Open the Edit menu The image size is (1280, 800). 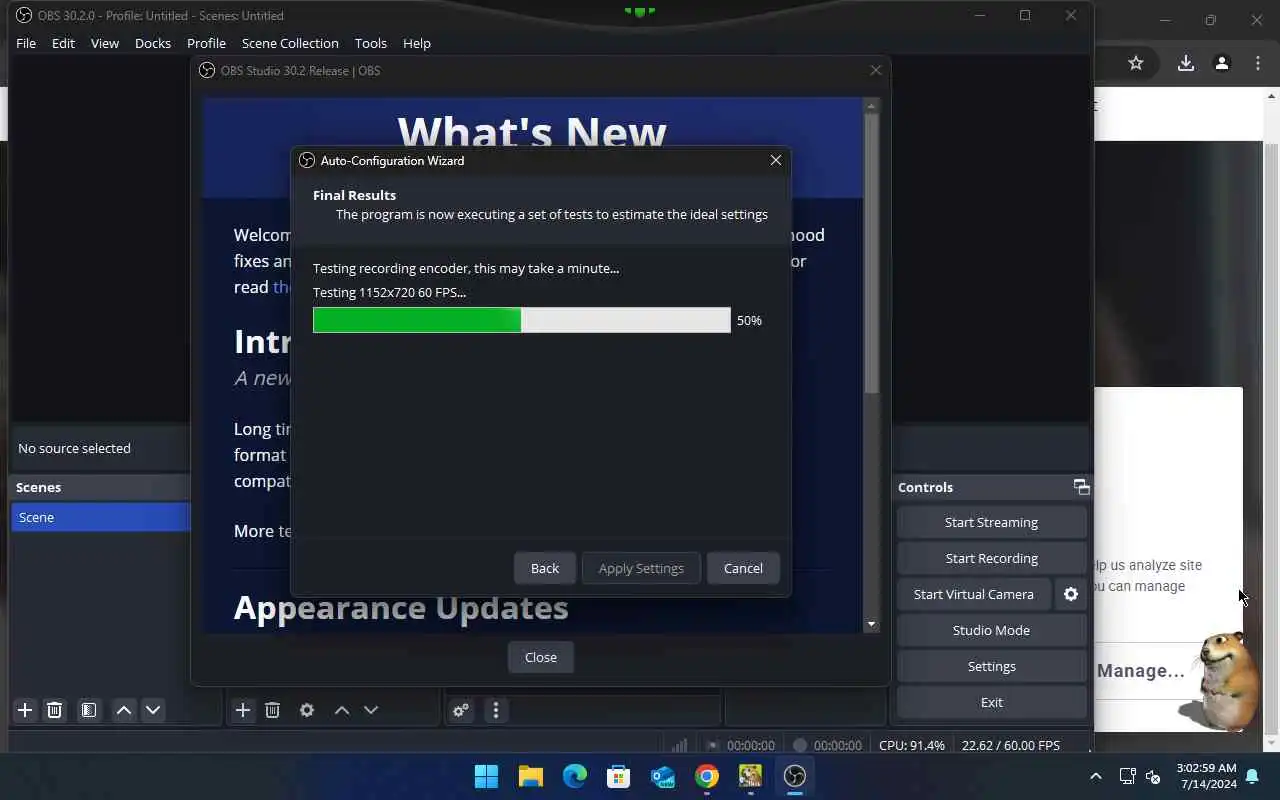tap(63, 43)
